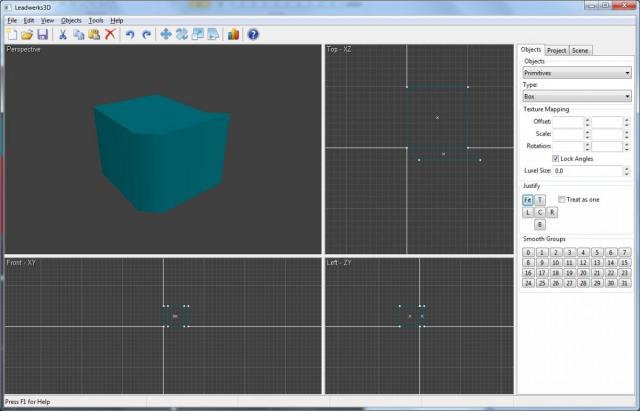
Task: Enable the Treat as one checkbox
Action: tap(561, 199)
